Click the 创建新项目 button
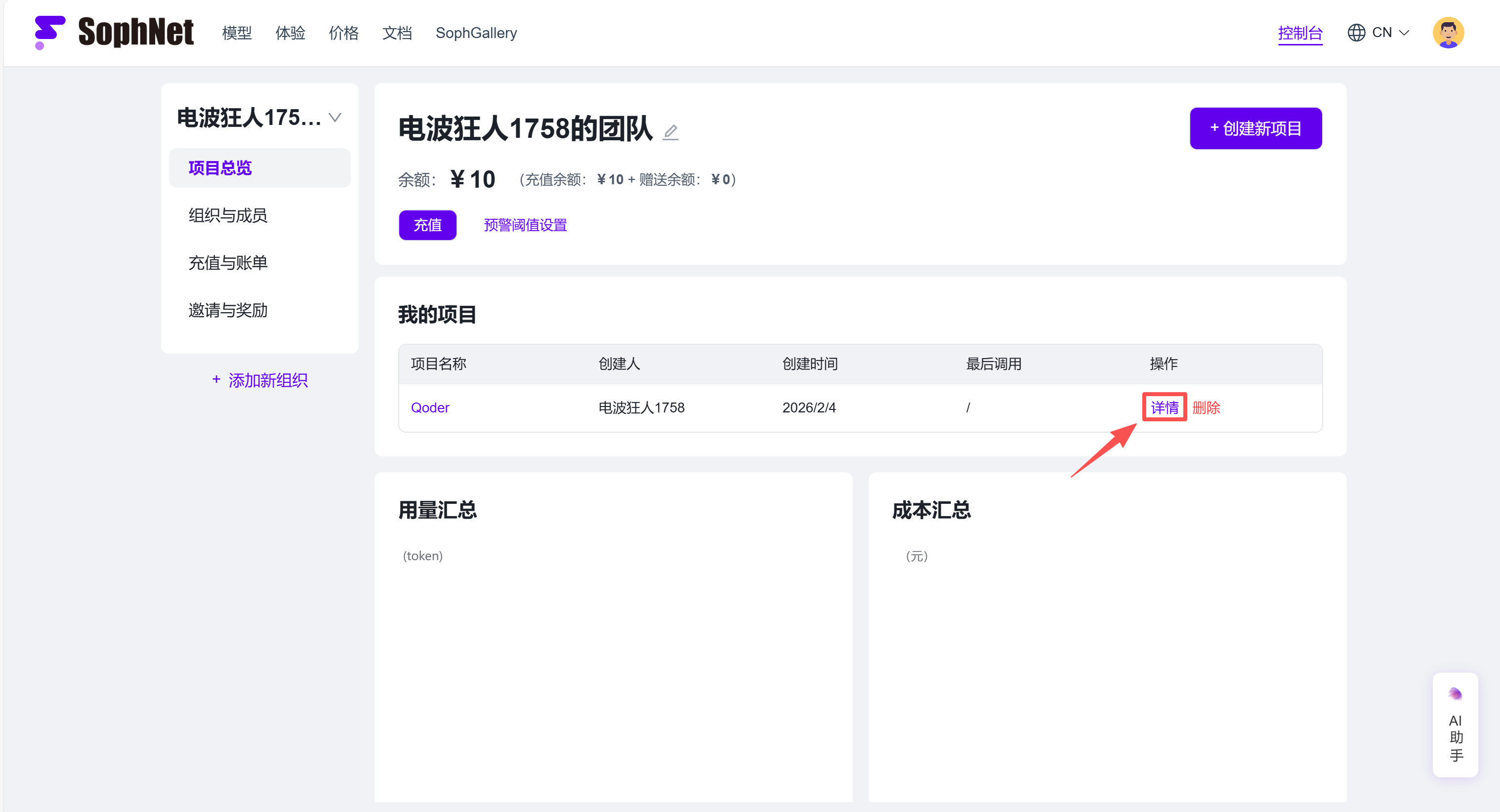This screenshot has height=812, width=1500. click(1255, 128)
